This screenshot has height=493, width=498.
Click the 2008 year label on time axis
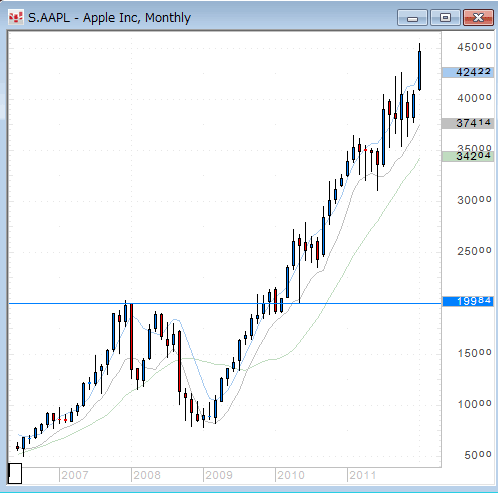(x=147, y=475)
